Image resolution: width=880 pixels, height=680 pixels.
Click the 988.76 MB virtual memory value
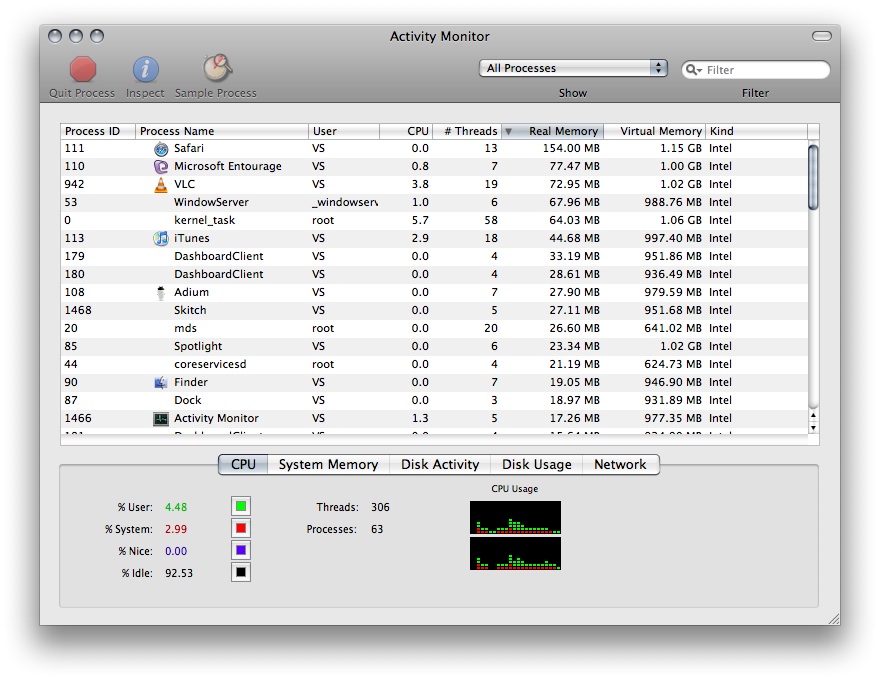[673, 203]
